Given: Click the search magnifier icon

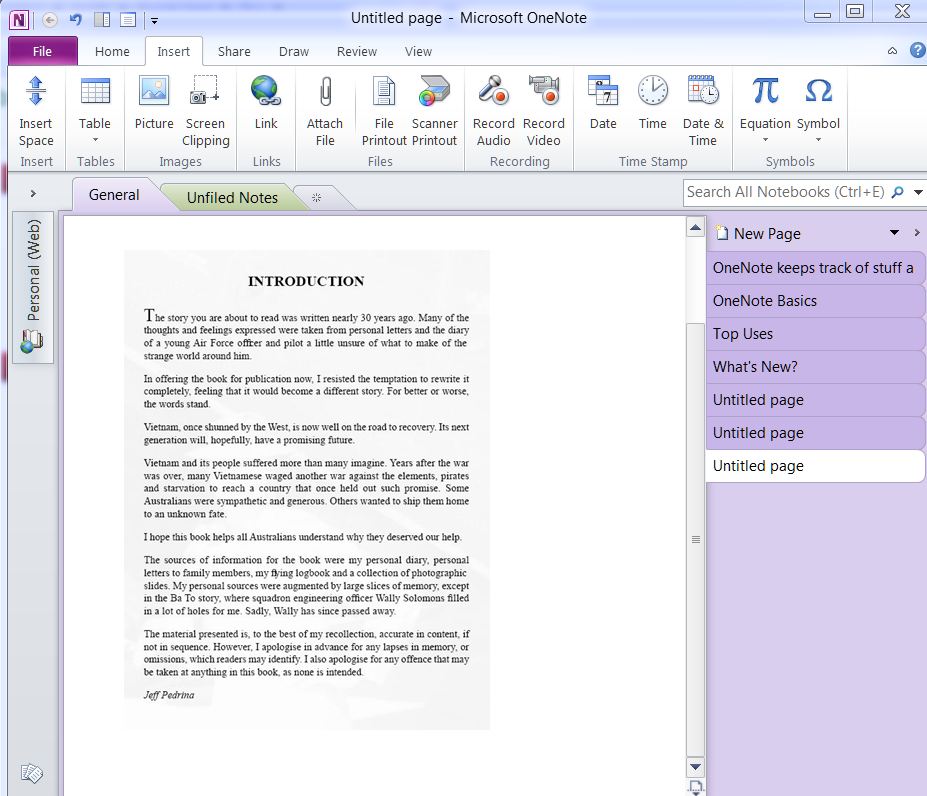Looking at the screenshot, I should [897, 192].
